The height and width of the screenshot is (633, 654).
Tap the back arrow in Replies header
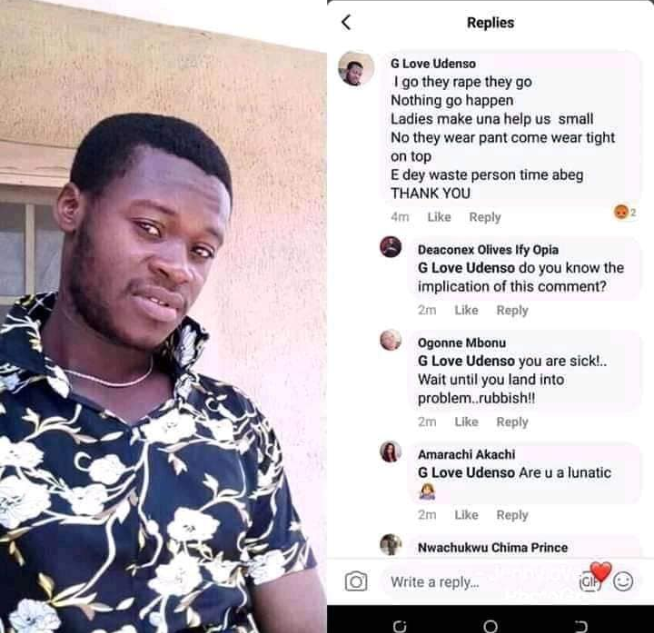pos(346,22)
